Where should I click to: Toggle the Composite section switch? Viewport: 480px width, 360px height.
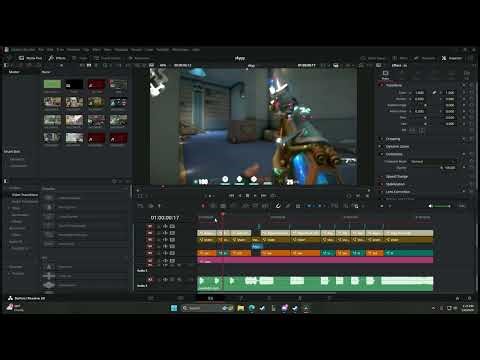(x=382, y=154)
